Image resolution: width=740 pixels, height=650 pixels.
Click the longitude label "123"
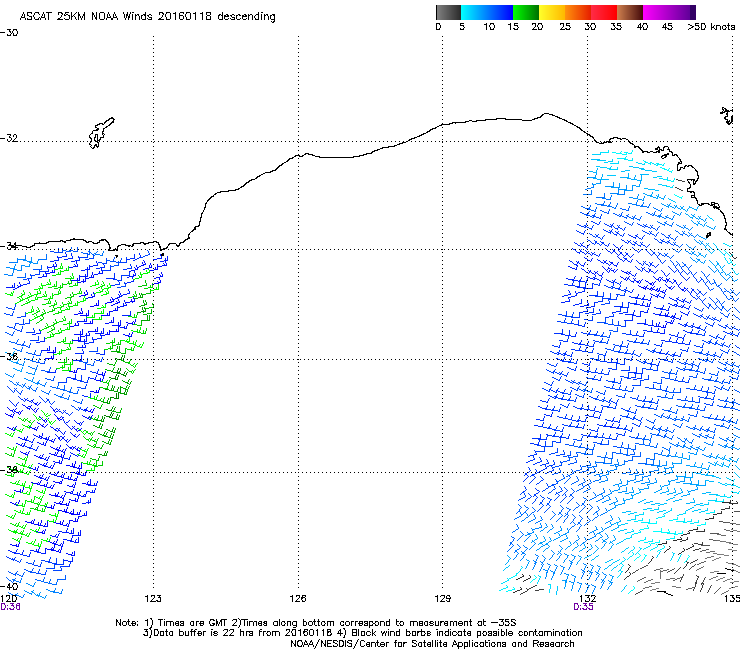click(x=153, y=599)
